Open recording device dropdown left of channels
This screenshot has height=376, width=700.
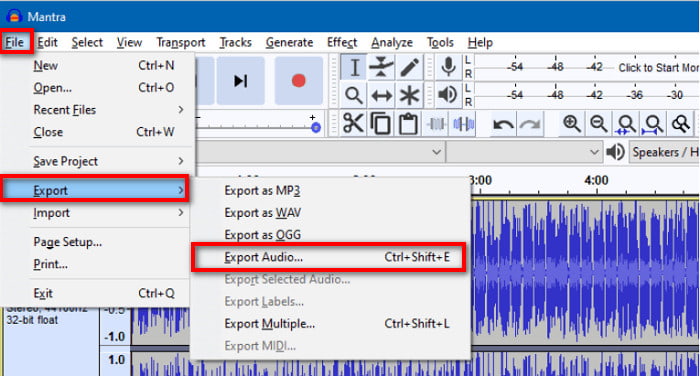click(320, 152)
